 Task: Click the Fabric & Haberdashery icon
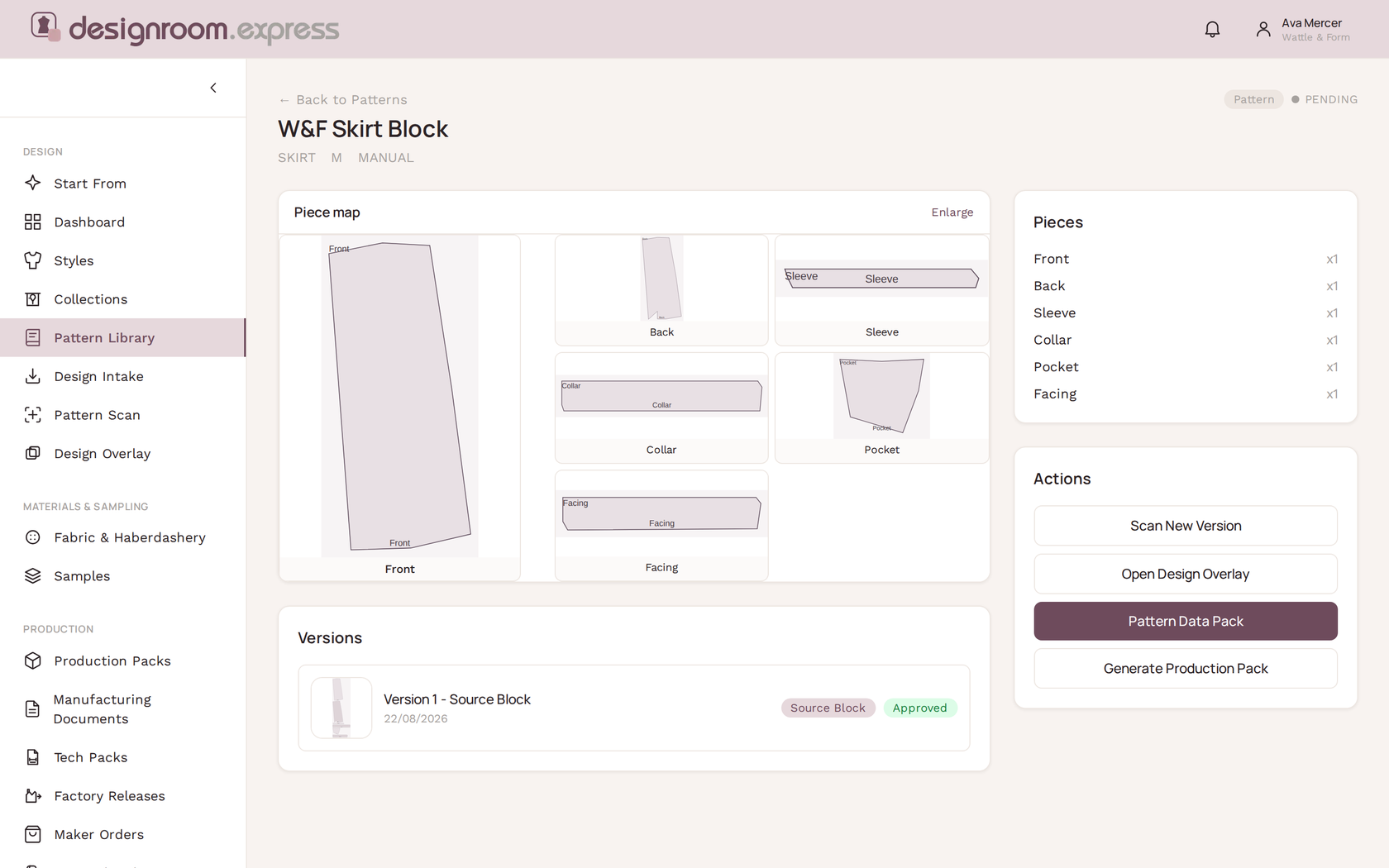[x=33, y=537]
